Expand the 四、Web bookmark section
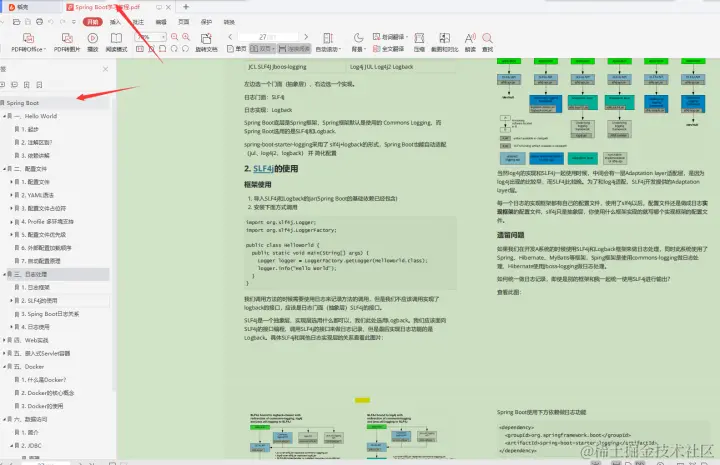The image size is (720, 465). (x=4, y=340)
